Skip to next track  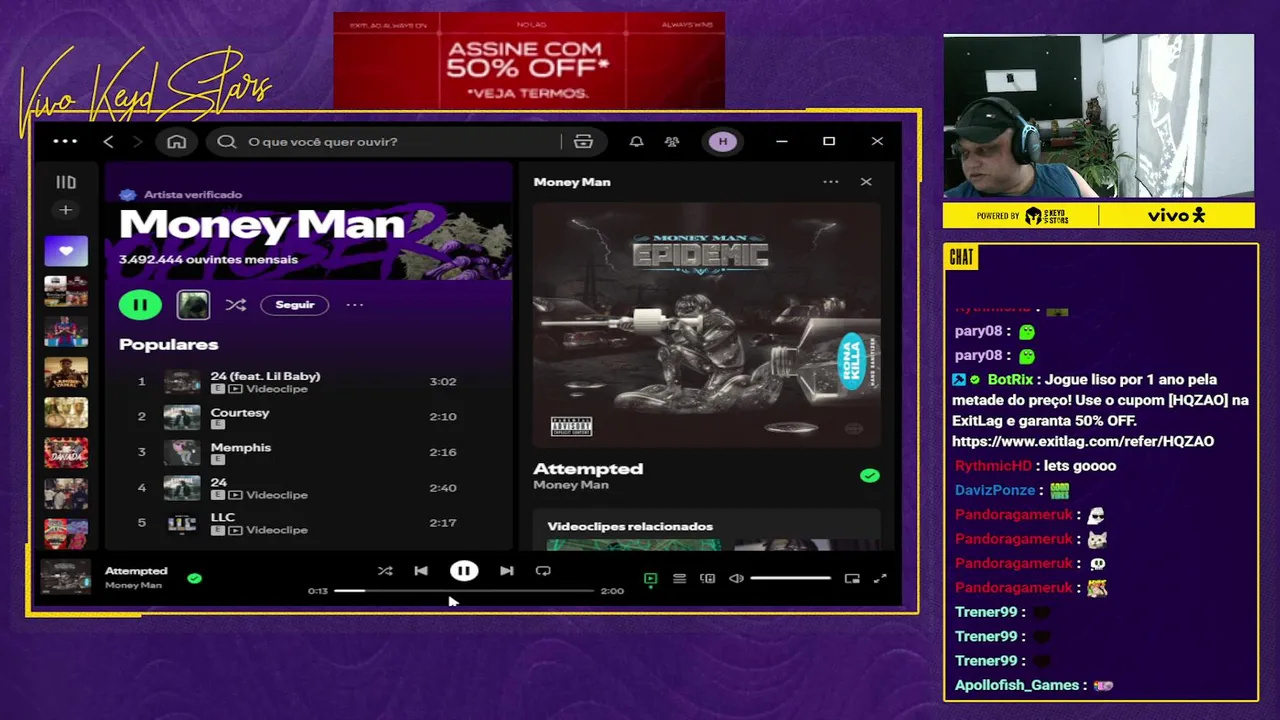click(507, 571)
